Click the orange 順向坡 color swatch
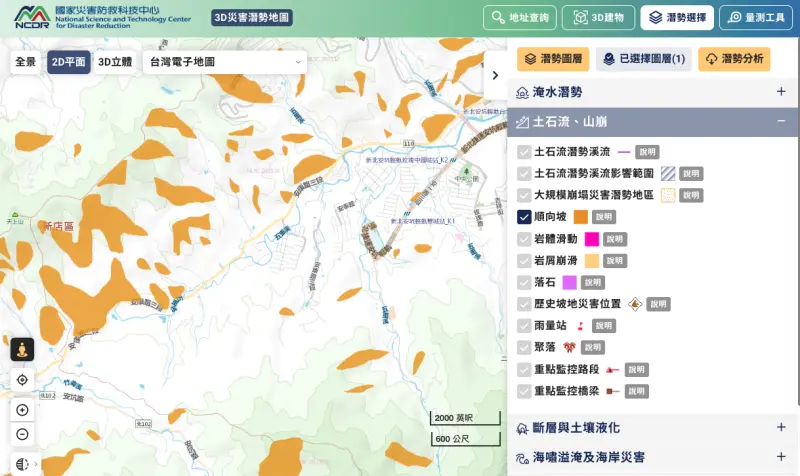This screenshot has width=800, height=476. (x=579, y=217)
